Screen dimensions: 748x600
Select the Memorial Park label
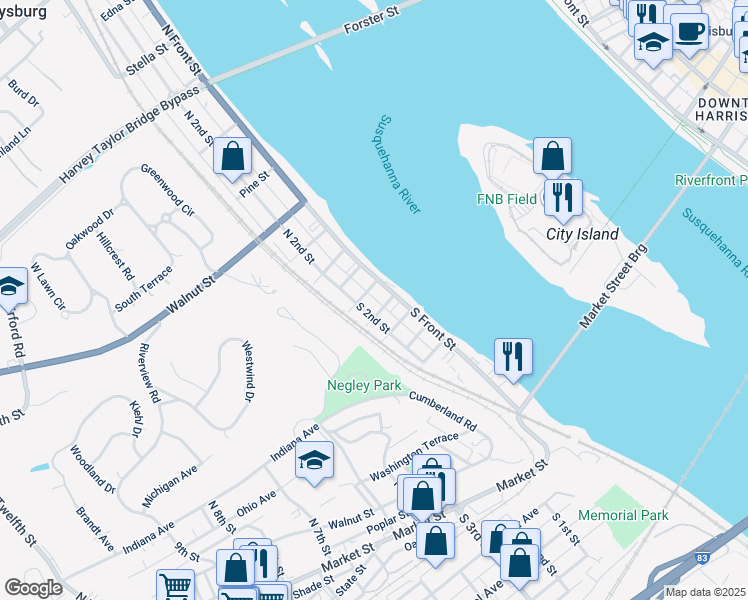tap(623, 515)
